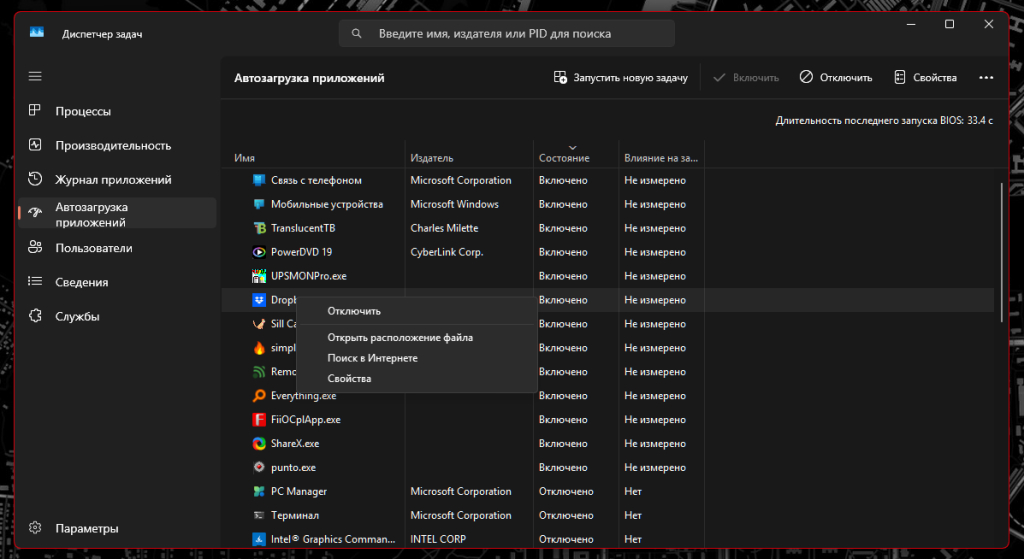Open the three-dot more options menu
This screenshot has height=559, width=1024.
(986, 77)
